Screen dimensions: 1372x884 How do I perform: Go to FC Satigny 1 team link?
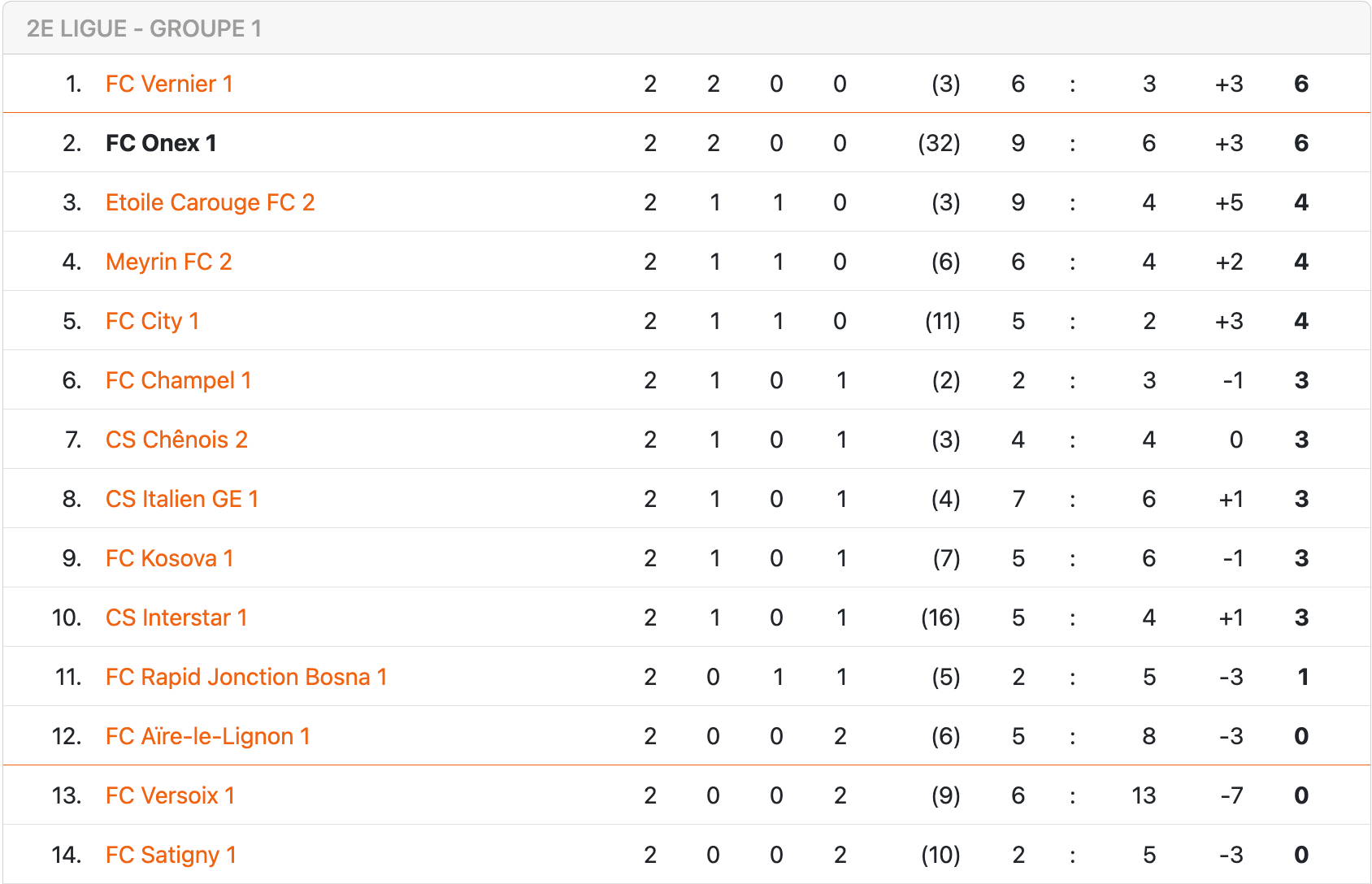[x=171, y=855]
